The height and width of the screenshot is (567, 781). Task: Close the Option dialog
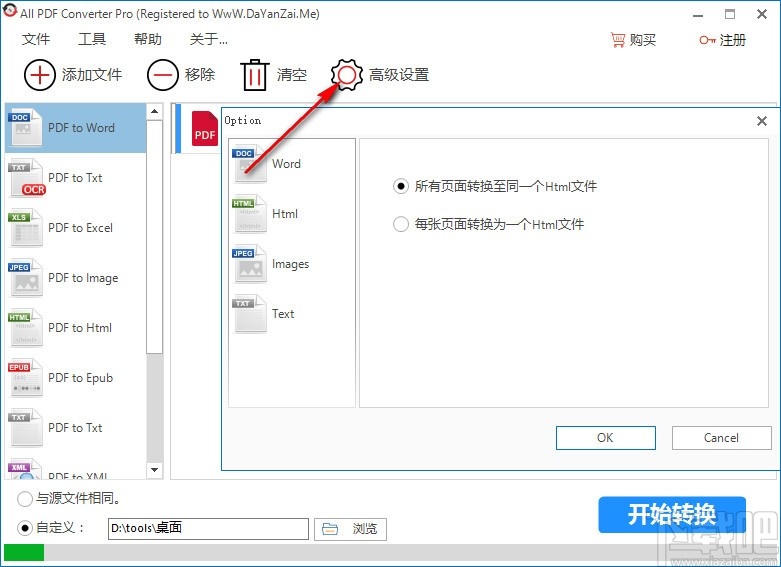762,121
